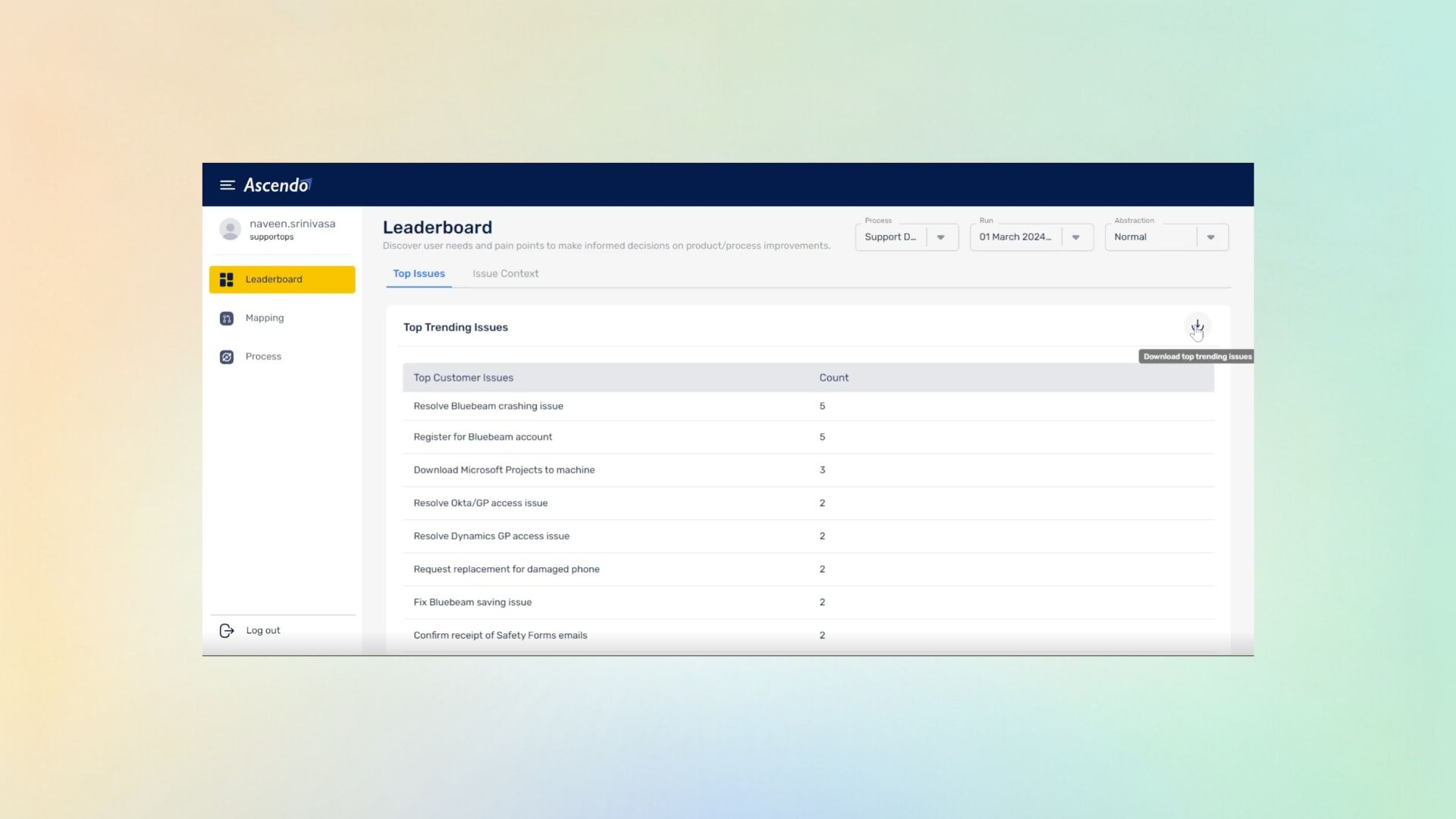Expand the Process dropdown arrow
Viewport: 1456px width, 819px height.
940,237
